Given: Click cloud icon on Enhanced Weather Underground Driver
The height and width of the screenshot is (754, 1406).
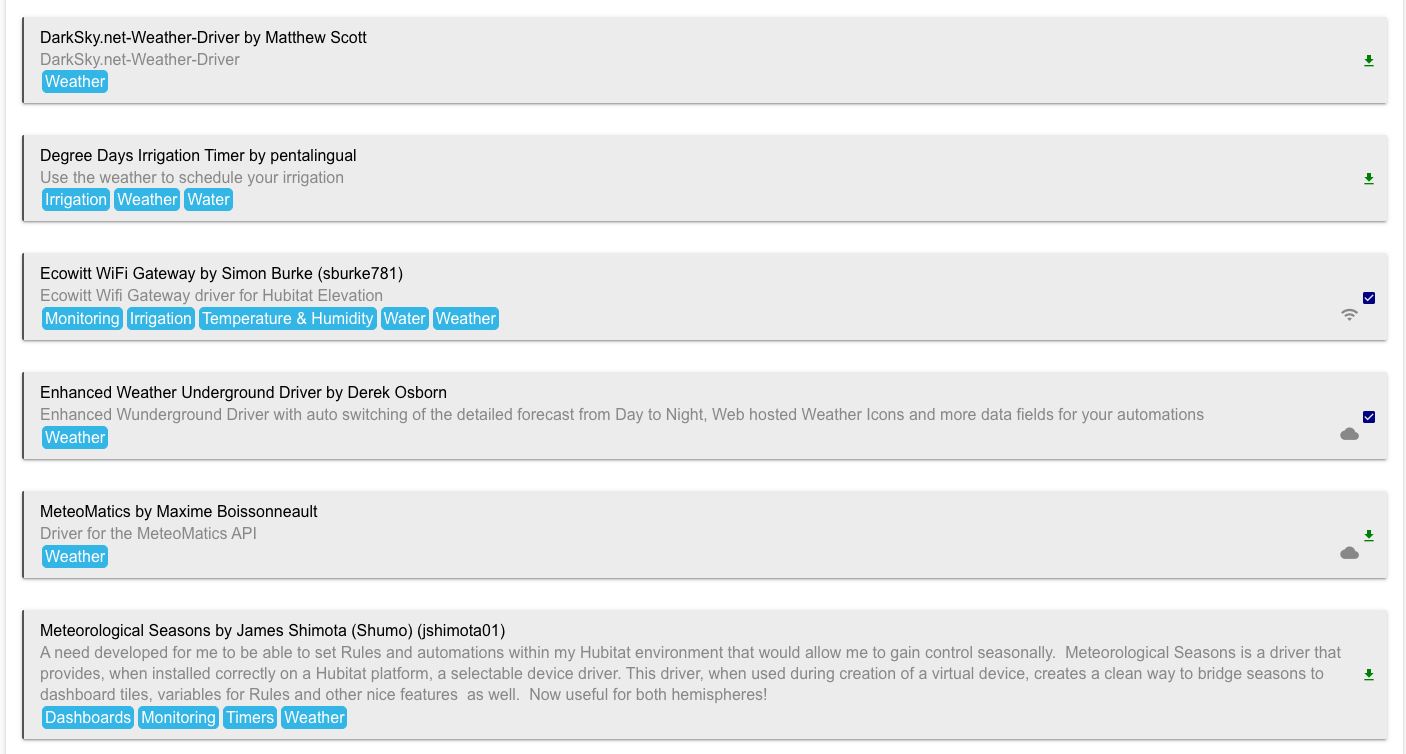Looking at the screenshot, I should pyautogui.click(x=1349, y=434).
